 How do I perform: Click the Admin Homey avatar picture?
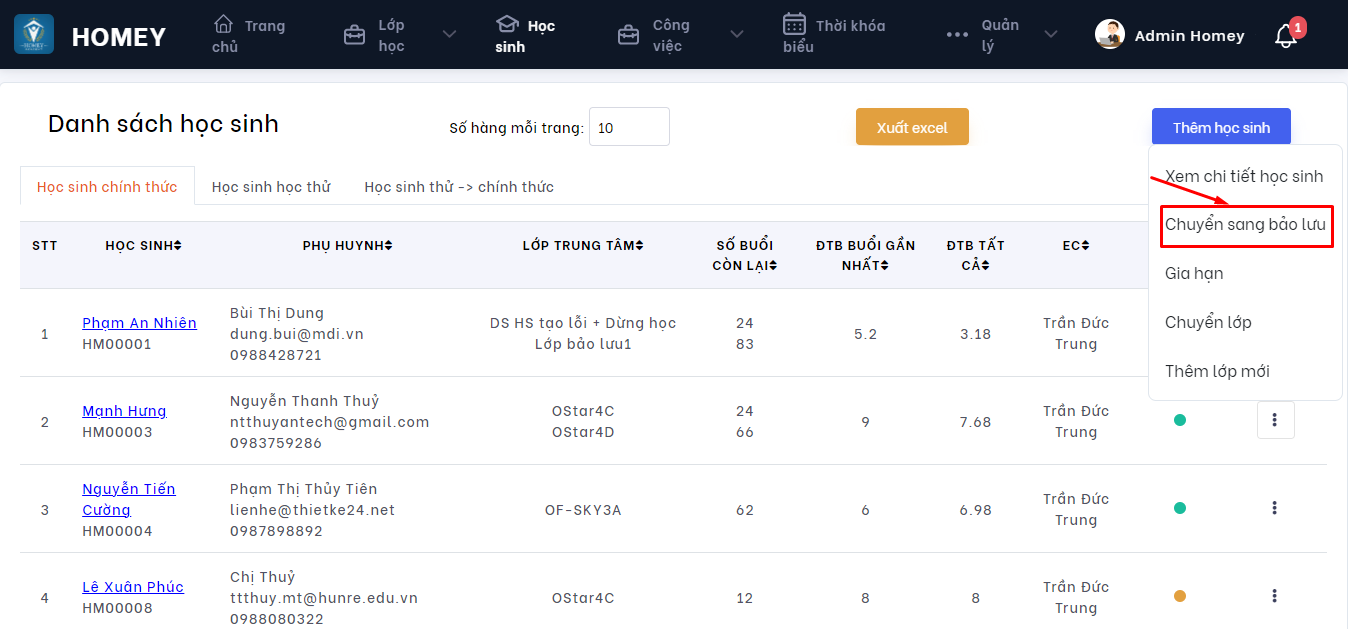(1110, 35)
